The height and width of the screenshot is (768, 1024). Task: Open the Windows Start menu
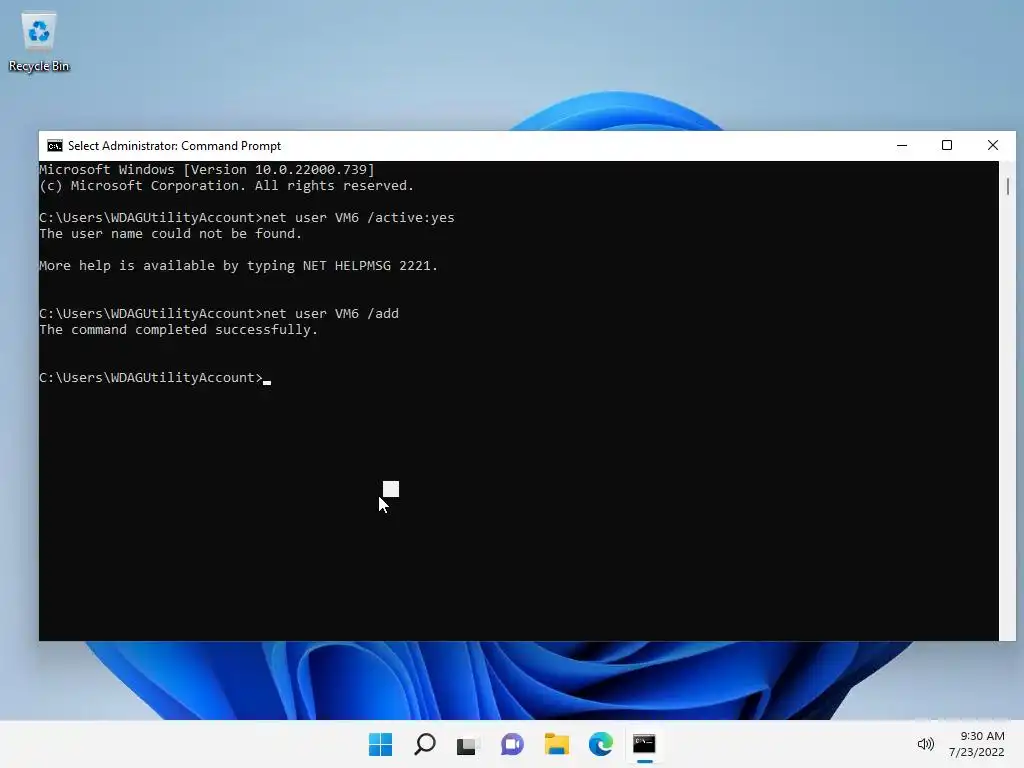380,744
